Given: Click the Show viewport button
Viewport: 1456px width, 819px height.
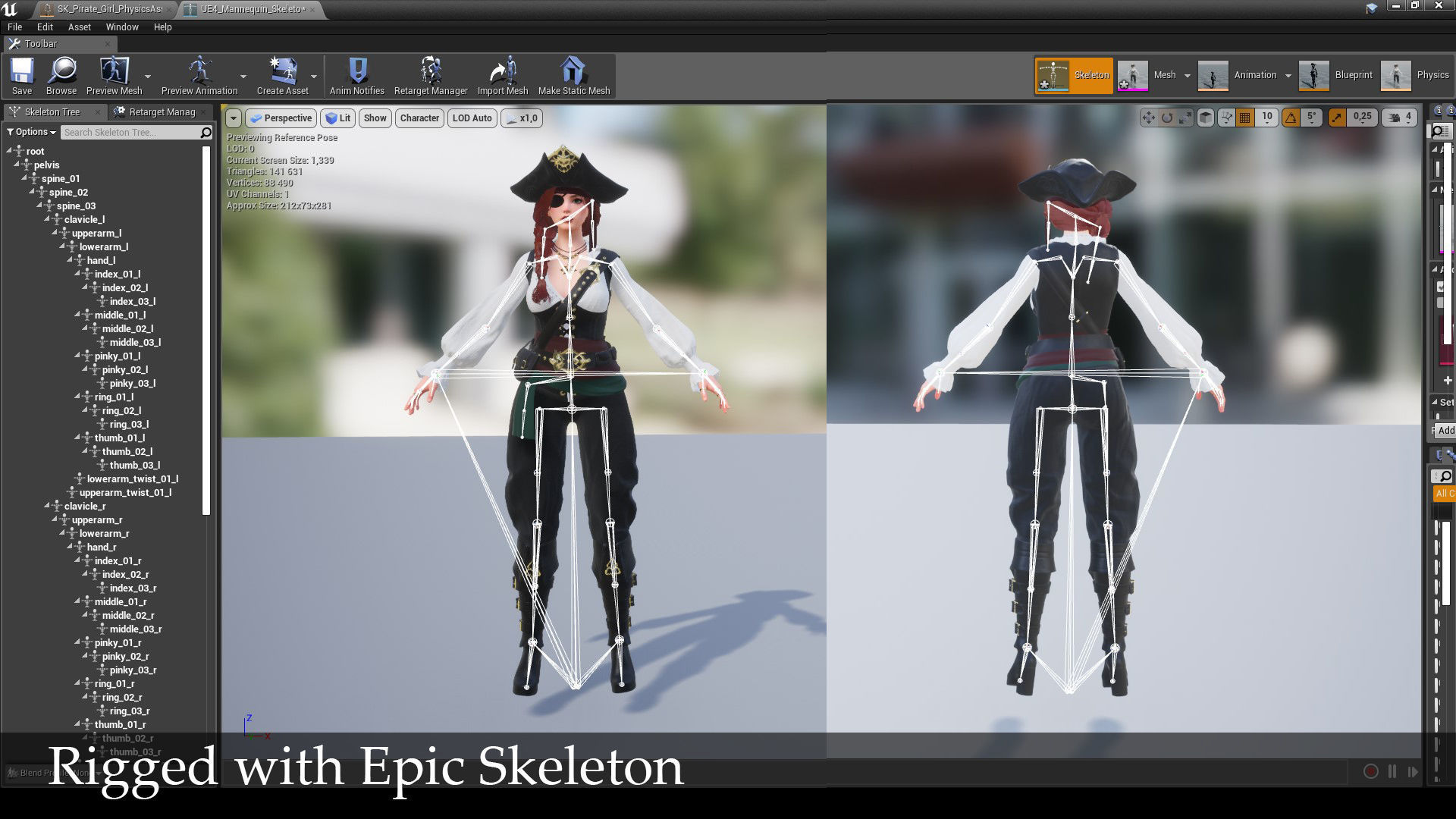Looking at the screenshot, I should pos(375,118).
